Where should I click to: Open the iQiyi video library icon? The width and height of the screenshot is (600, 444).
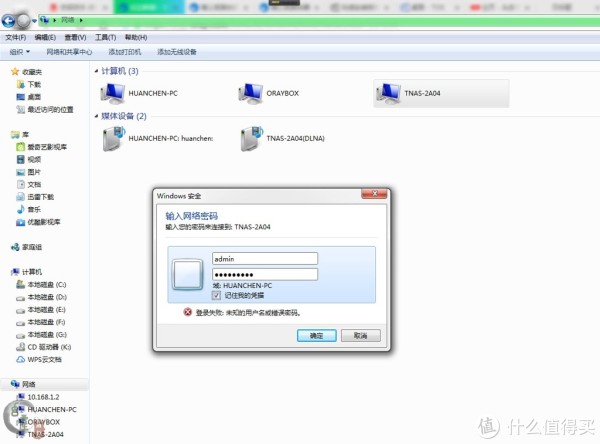click(21, 147)
